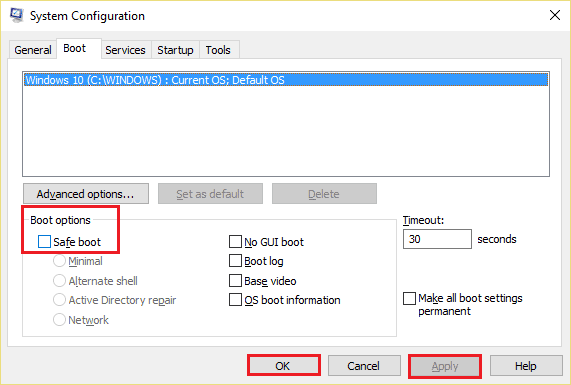Enable the Safe boot checkbox

44,242
